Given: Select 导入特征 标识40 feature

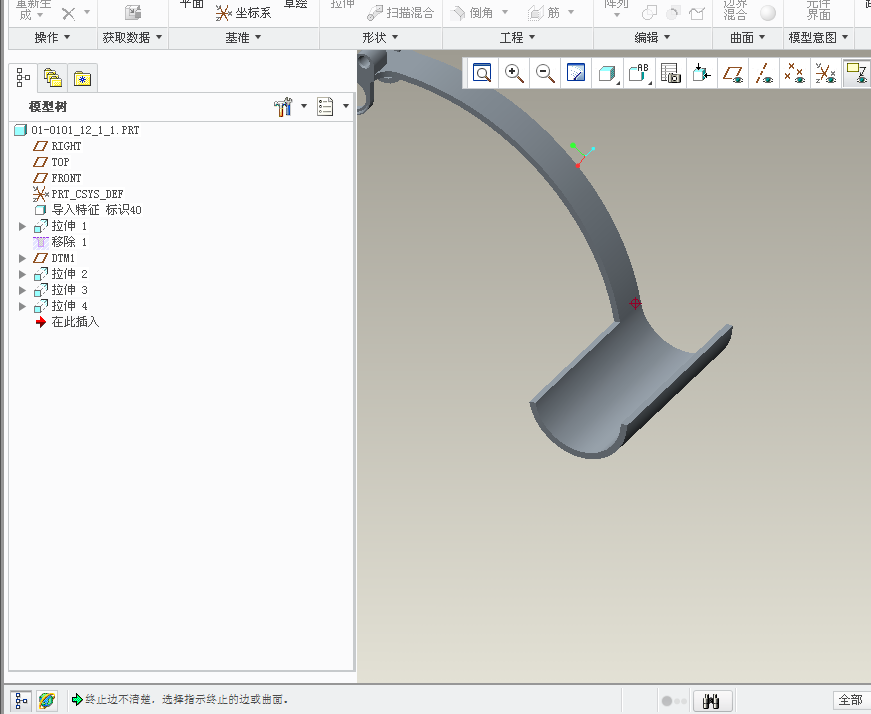Looking at the screenshot, I should tap(88, 210).
